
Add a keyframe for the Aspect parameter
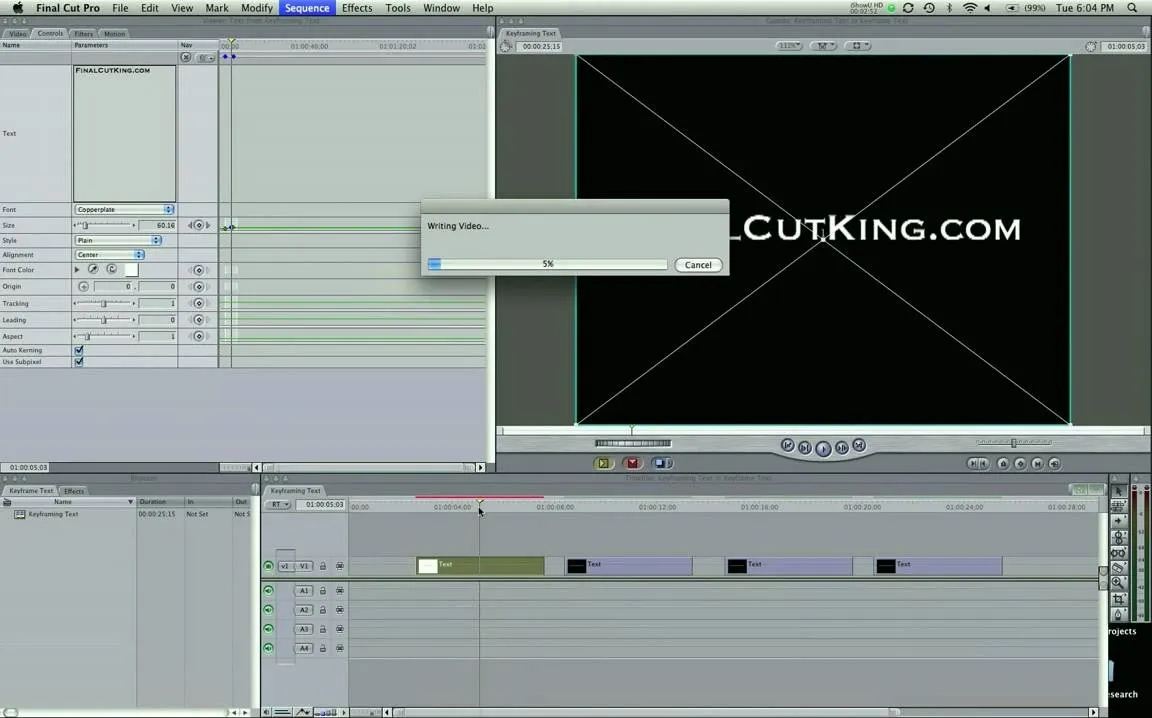[198, 337]
